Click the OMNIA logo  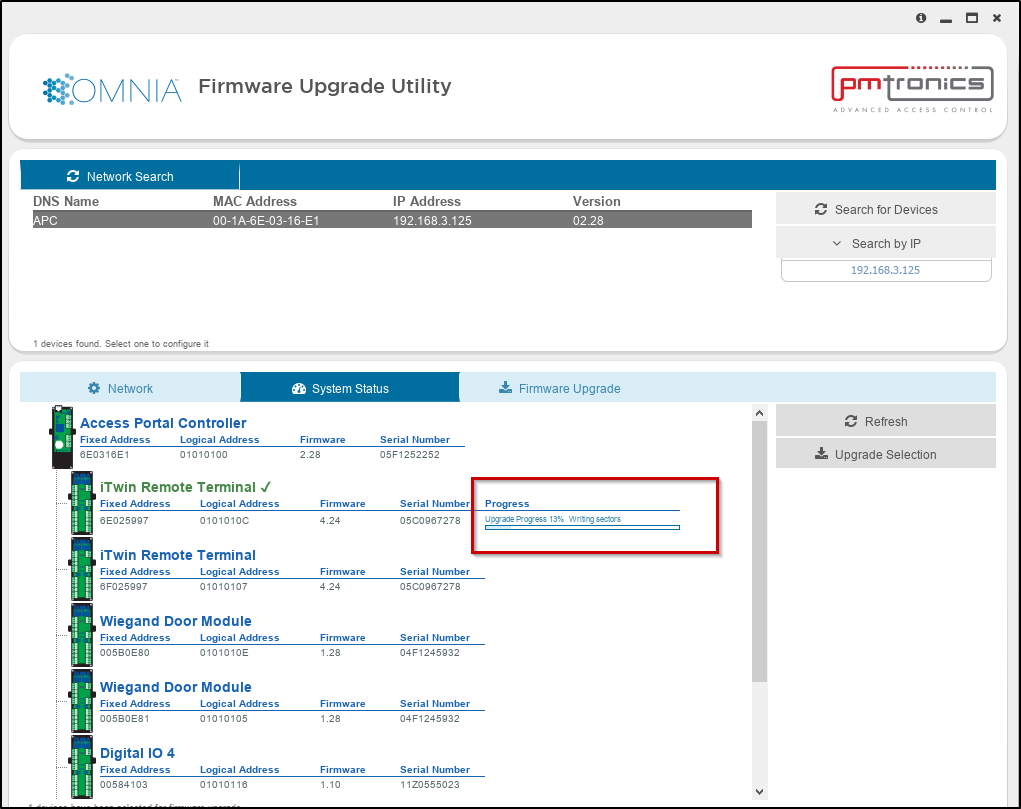112,90
